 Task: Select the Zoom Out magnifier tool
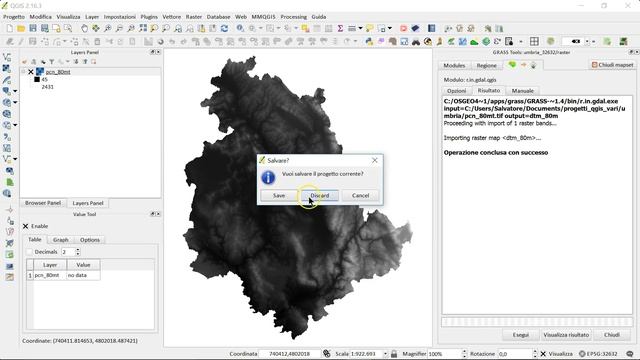coord(119,28)
